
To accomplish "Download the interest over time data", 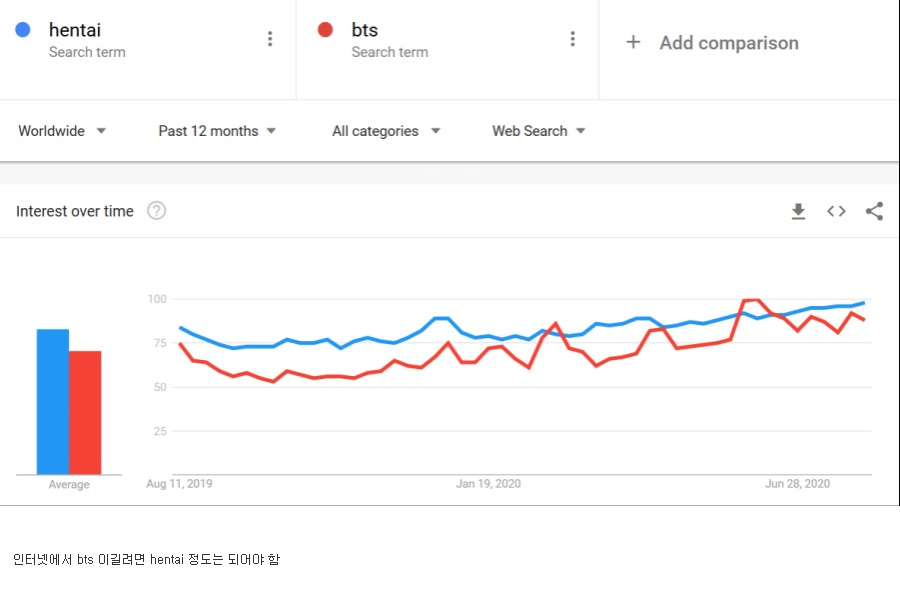I will [x=798, y=211].
